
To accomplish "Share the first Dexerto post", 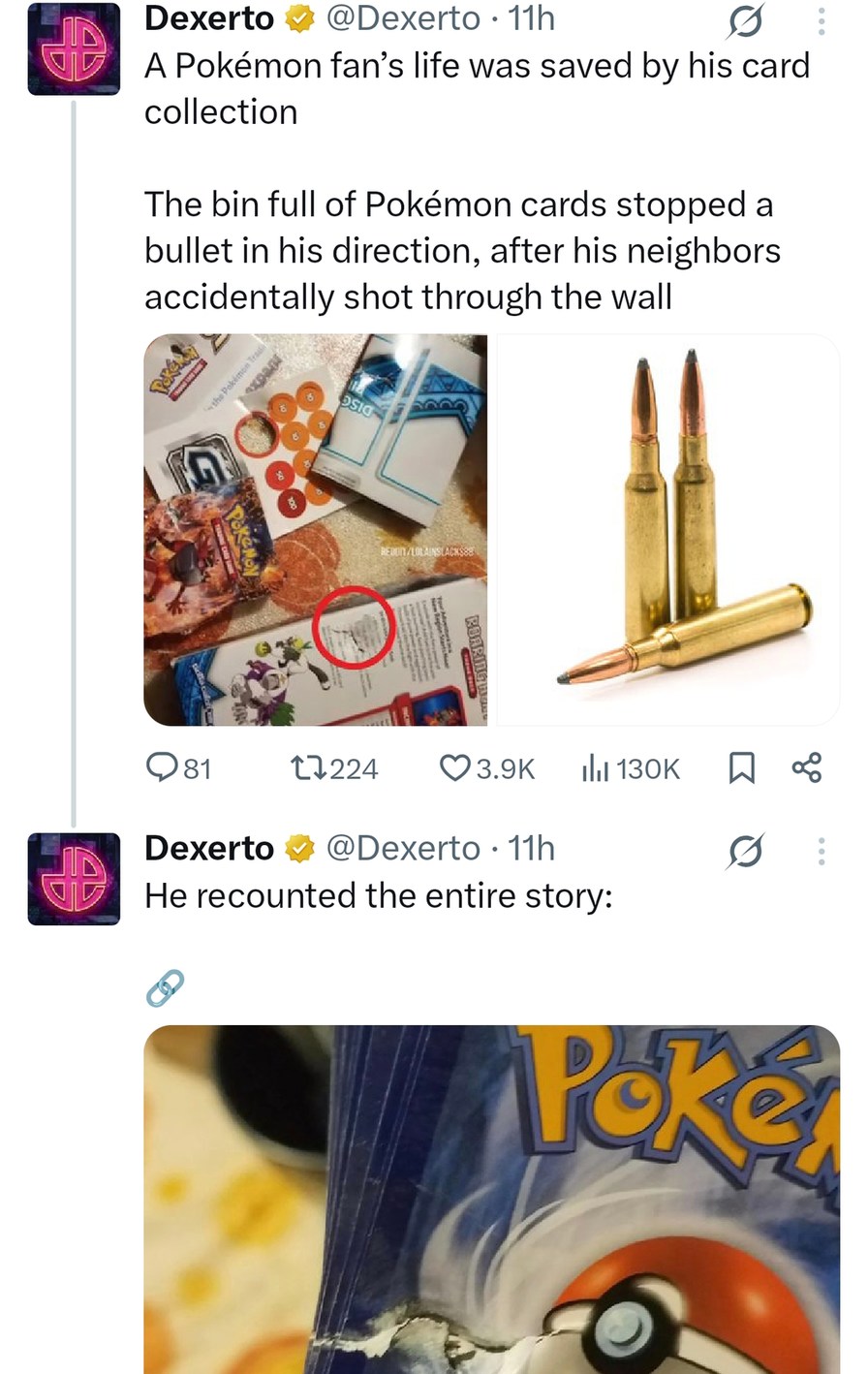I will click(806, 768).
